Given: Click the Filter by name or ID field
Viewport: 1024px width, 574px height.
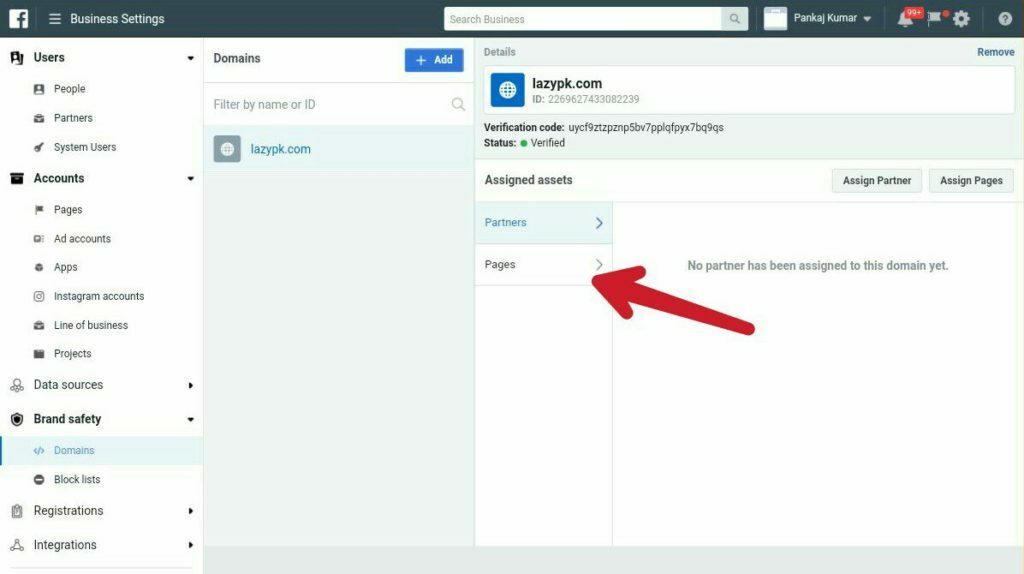Looking at the screenshot, I should pos(330,104).
